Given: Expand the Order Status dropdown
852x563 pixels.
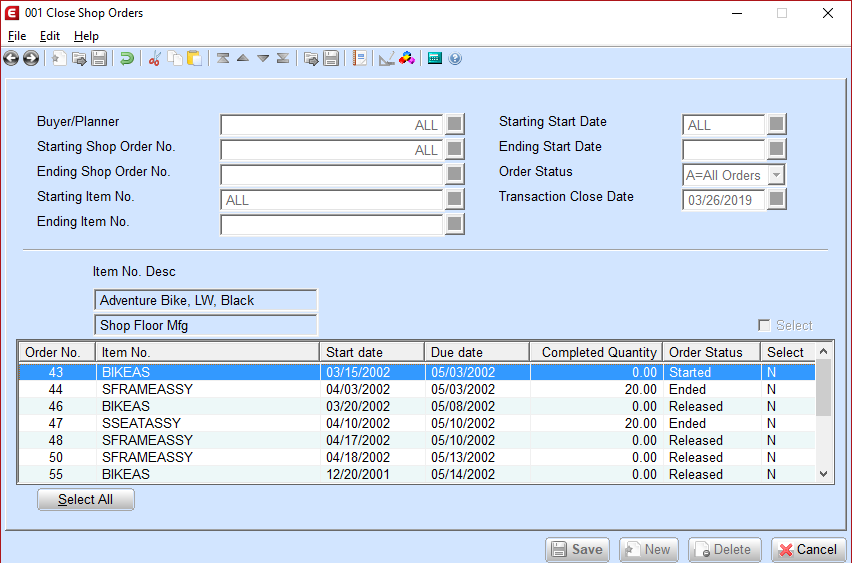Looking at the screenshot, I should [776, 175].
